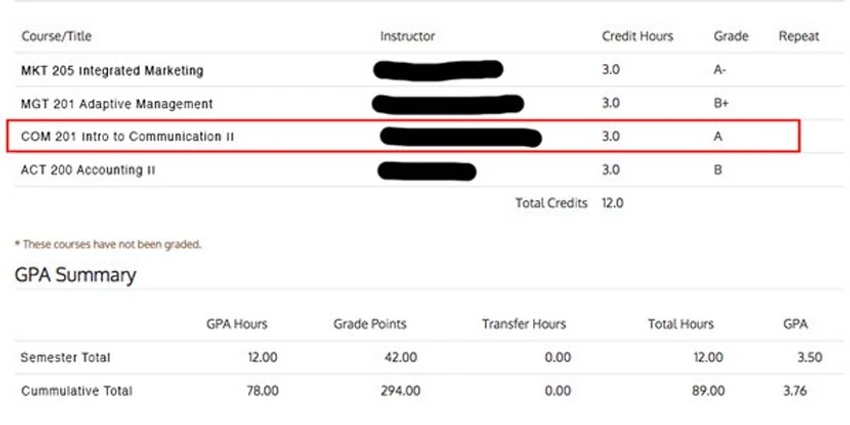Click the Grade column header
Image resolution: width=850 pixels, height=425 pixels.
pos(731,36)
